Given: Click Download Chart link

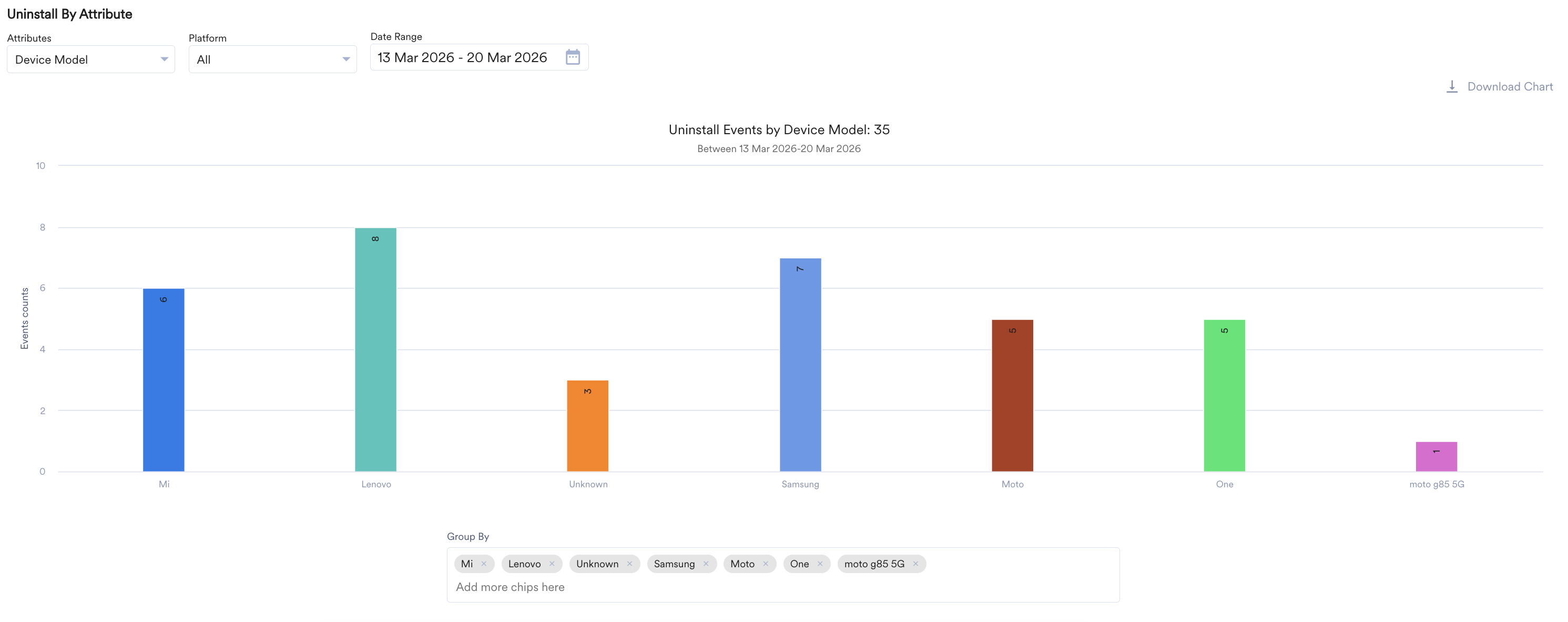Looking at the screenshot, I should [1510, 86].
